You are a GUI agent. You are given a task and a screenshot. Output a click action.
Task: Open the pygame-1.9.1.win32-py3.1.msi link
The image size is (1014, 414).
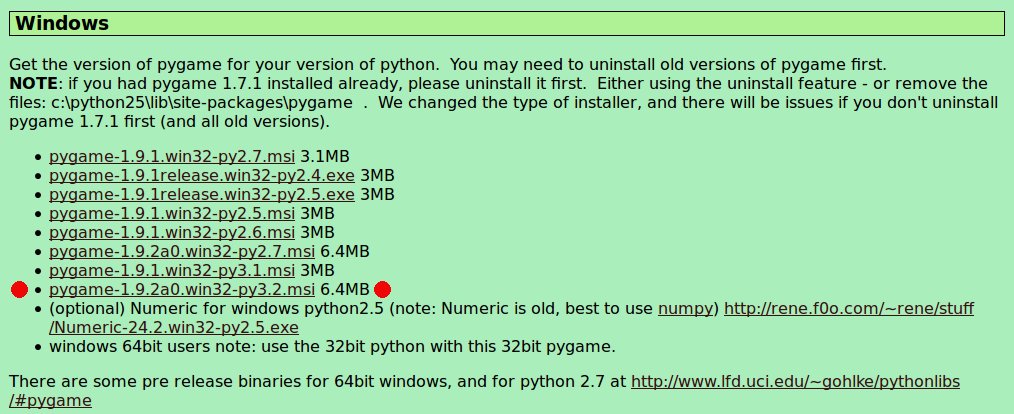172,270
